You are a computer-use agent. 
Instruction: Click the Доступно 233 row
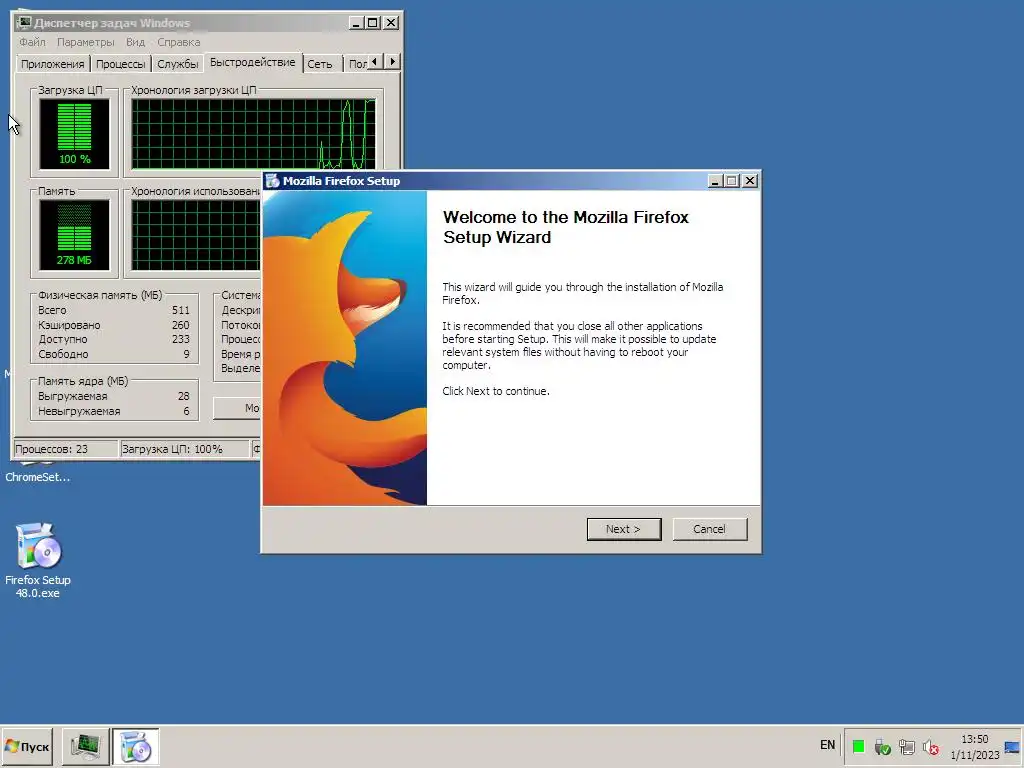point(114,340)
